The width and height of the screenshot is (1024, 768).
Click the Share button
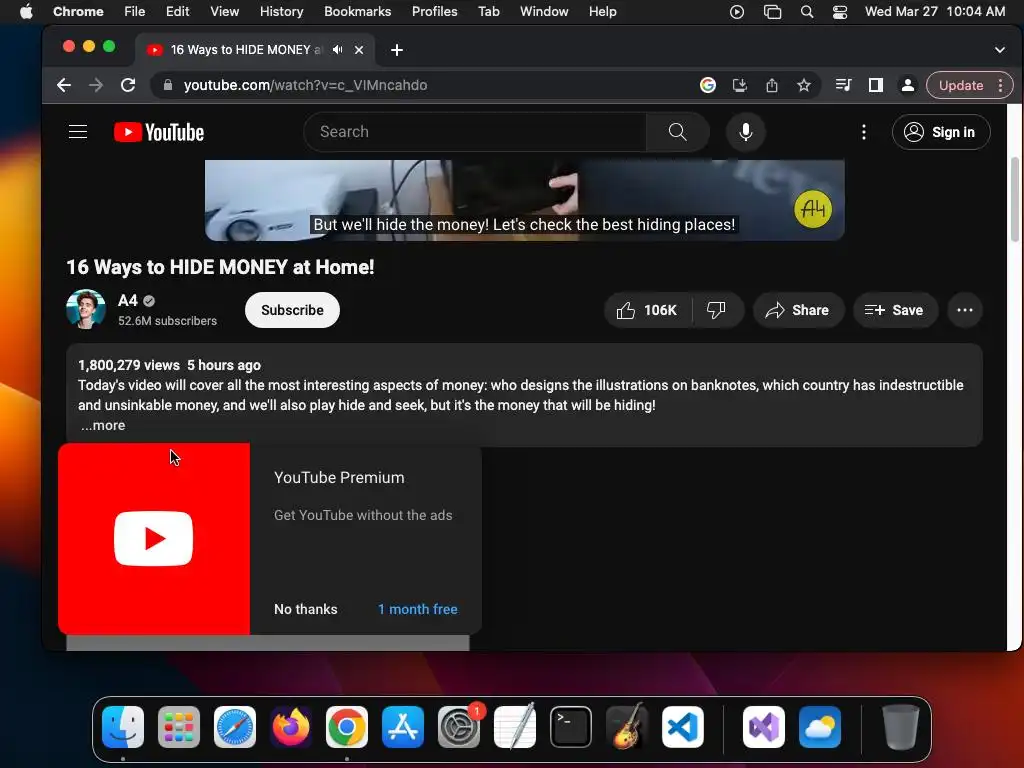pos(798,310)
